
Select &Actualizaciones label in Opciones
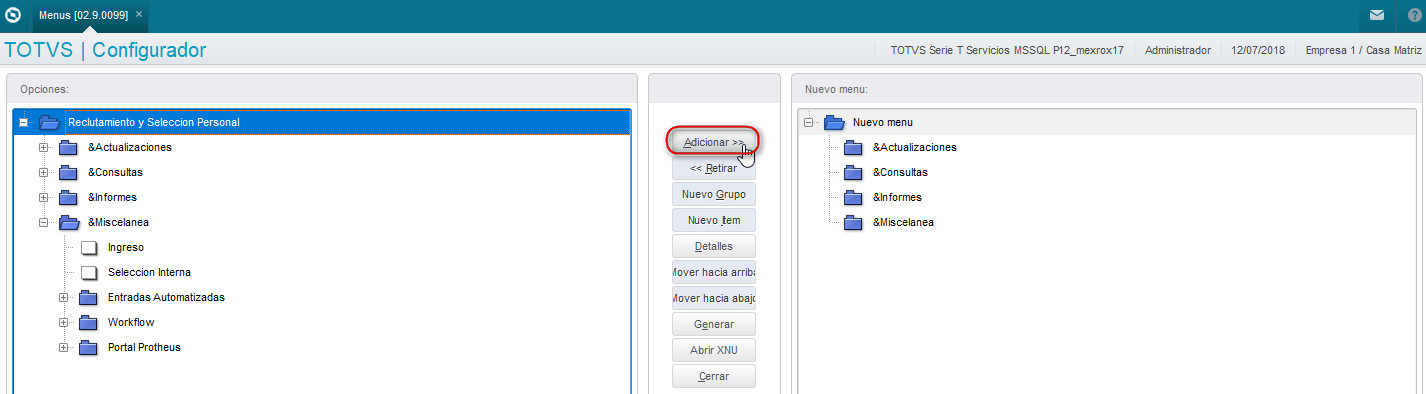point(130,148)
